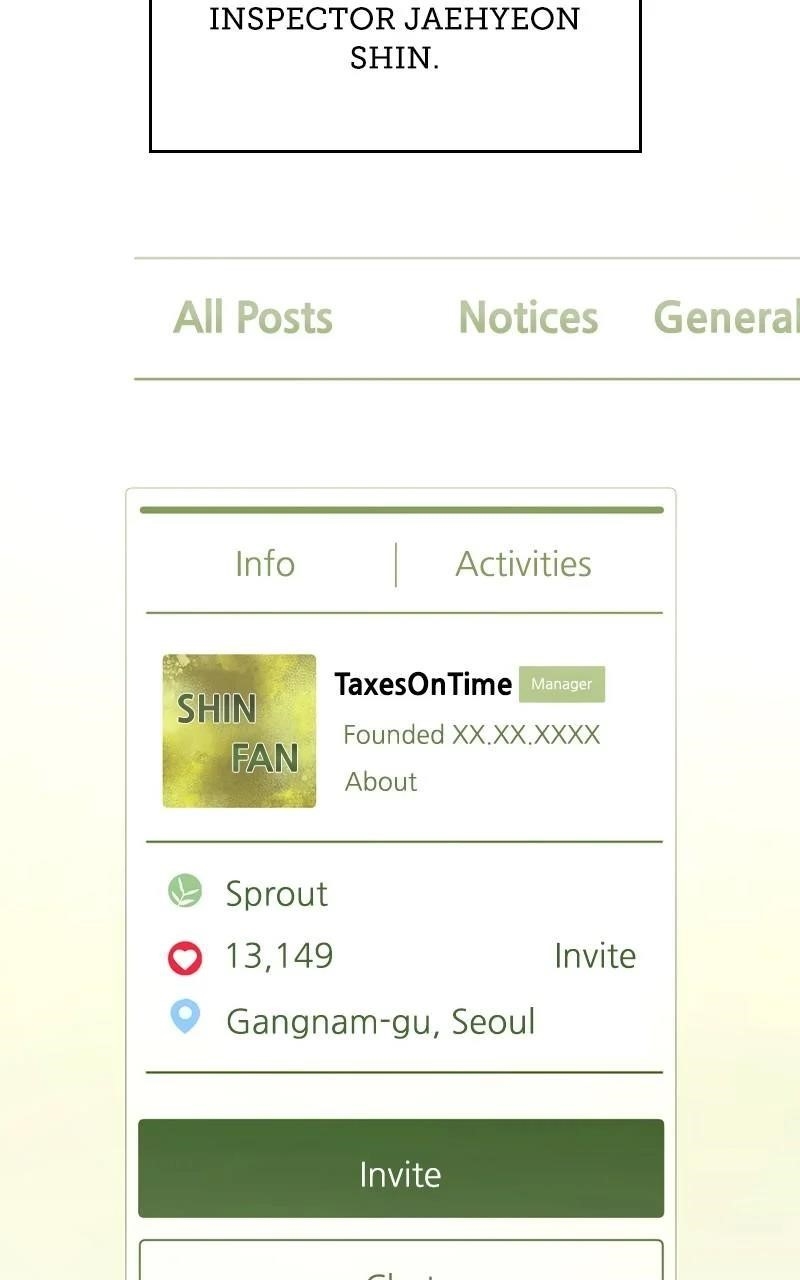Click the large green Invite button

[401, 1168]
